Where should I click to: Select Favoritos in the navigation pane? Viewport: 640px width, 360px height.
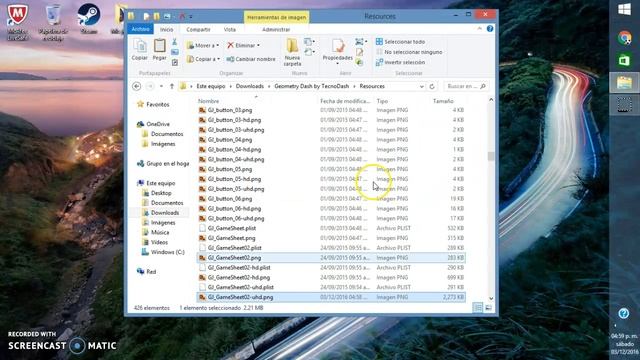(x=153, y=104)
